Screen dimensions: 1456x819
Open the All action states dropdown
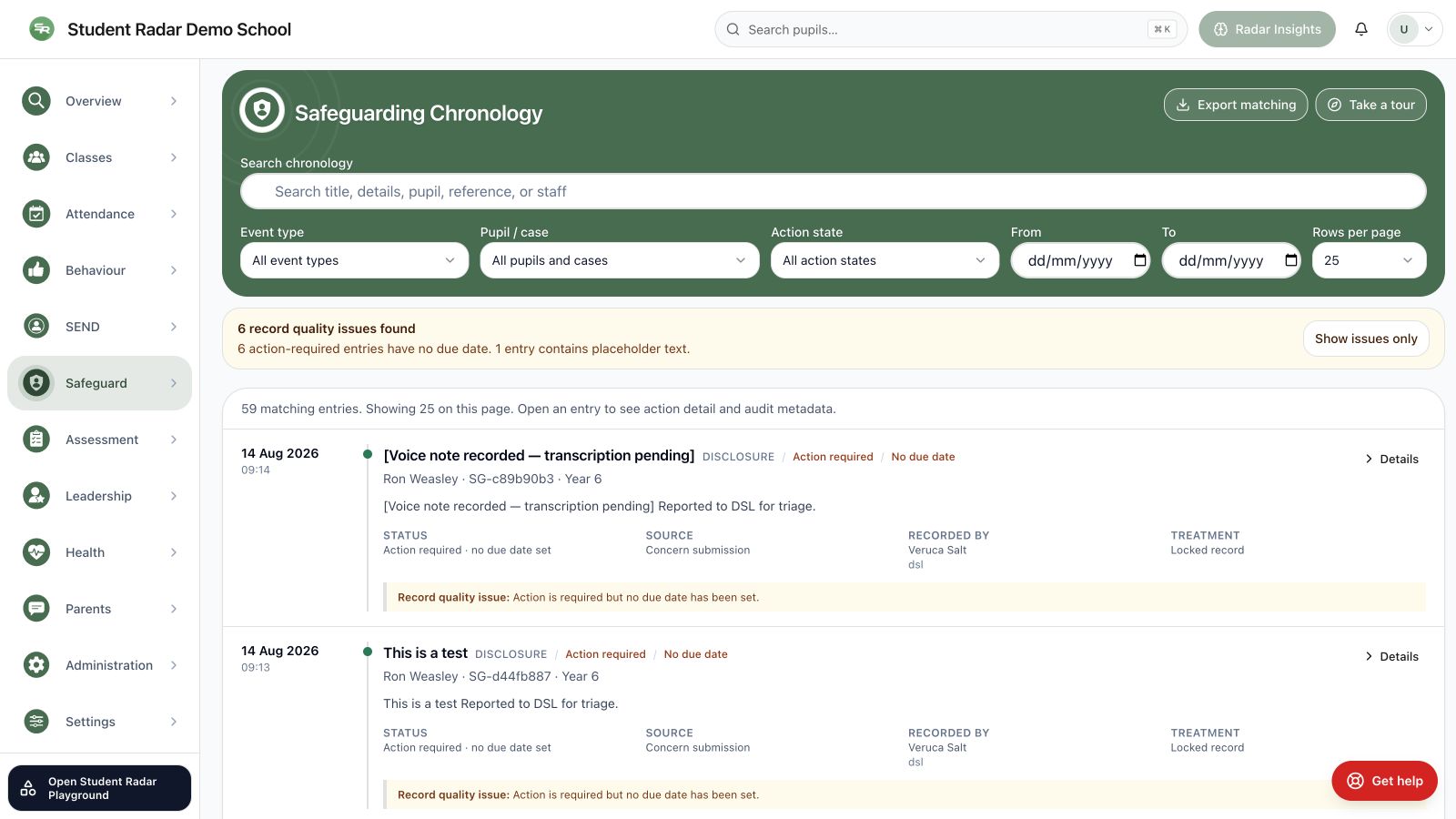coord(885,260)
